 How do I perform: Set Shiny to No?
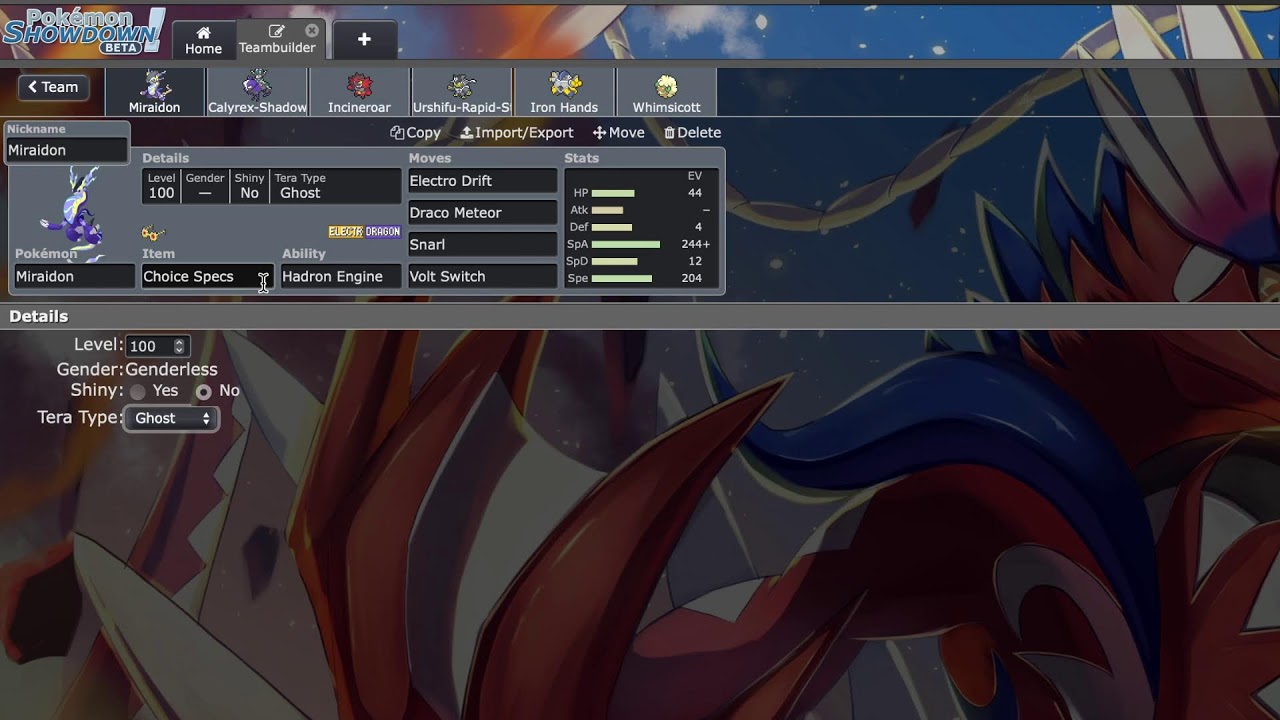point(204,391)
